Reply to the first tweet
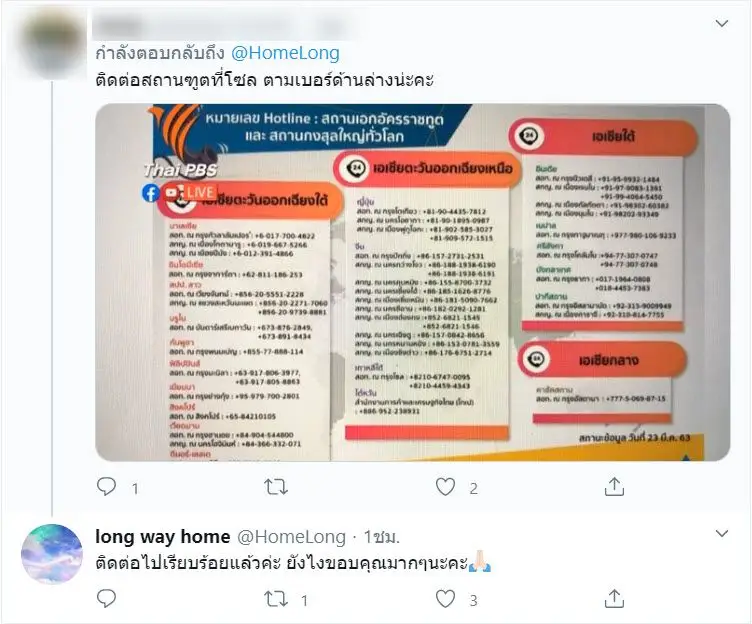 pos(106,486)
